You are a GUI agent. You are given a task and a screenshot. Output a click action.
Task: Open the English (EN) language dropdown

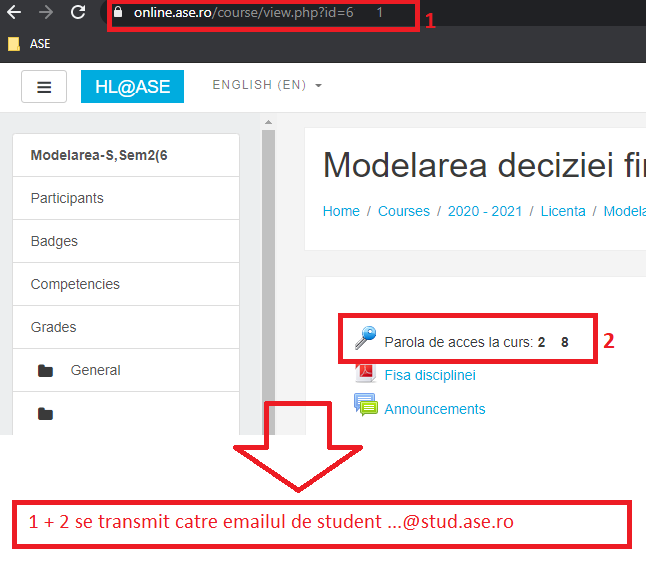(267, 86)
